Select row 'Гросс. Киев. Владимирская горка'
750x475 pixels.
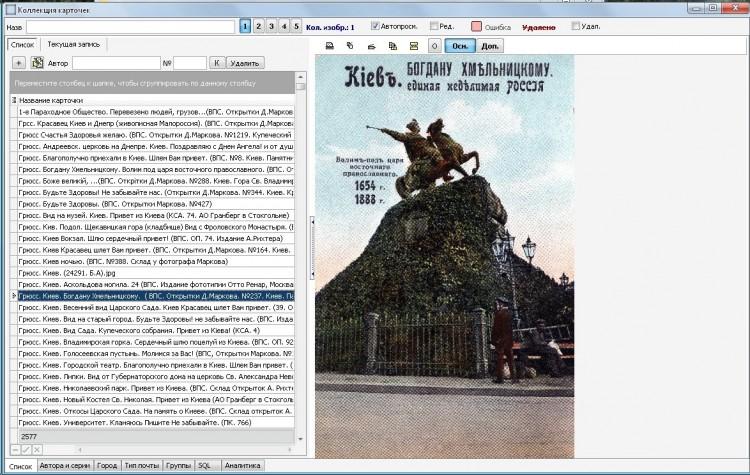[x=156, y=342]
